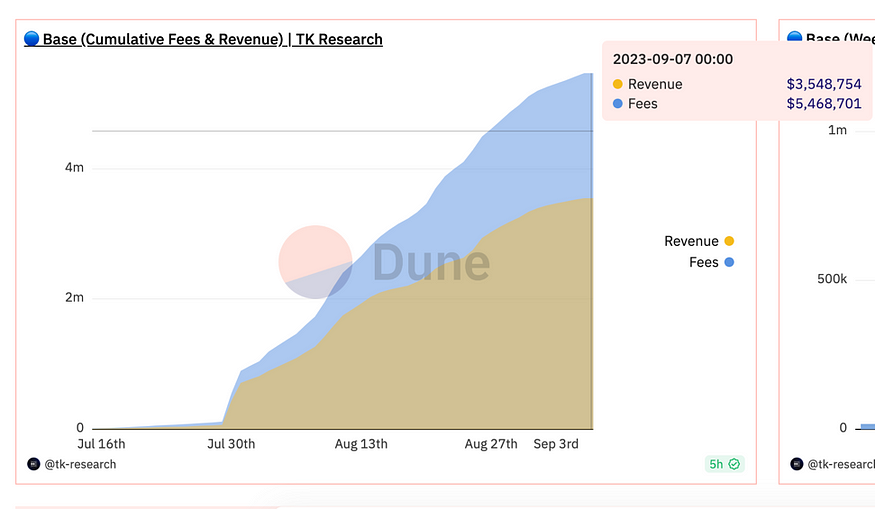Image resolution: width=875 pixels, height=509 pixels.
Task: Click the $5,468,701 Fees value in tooltip
Action: 823,104
